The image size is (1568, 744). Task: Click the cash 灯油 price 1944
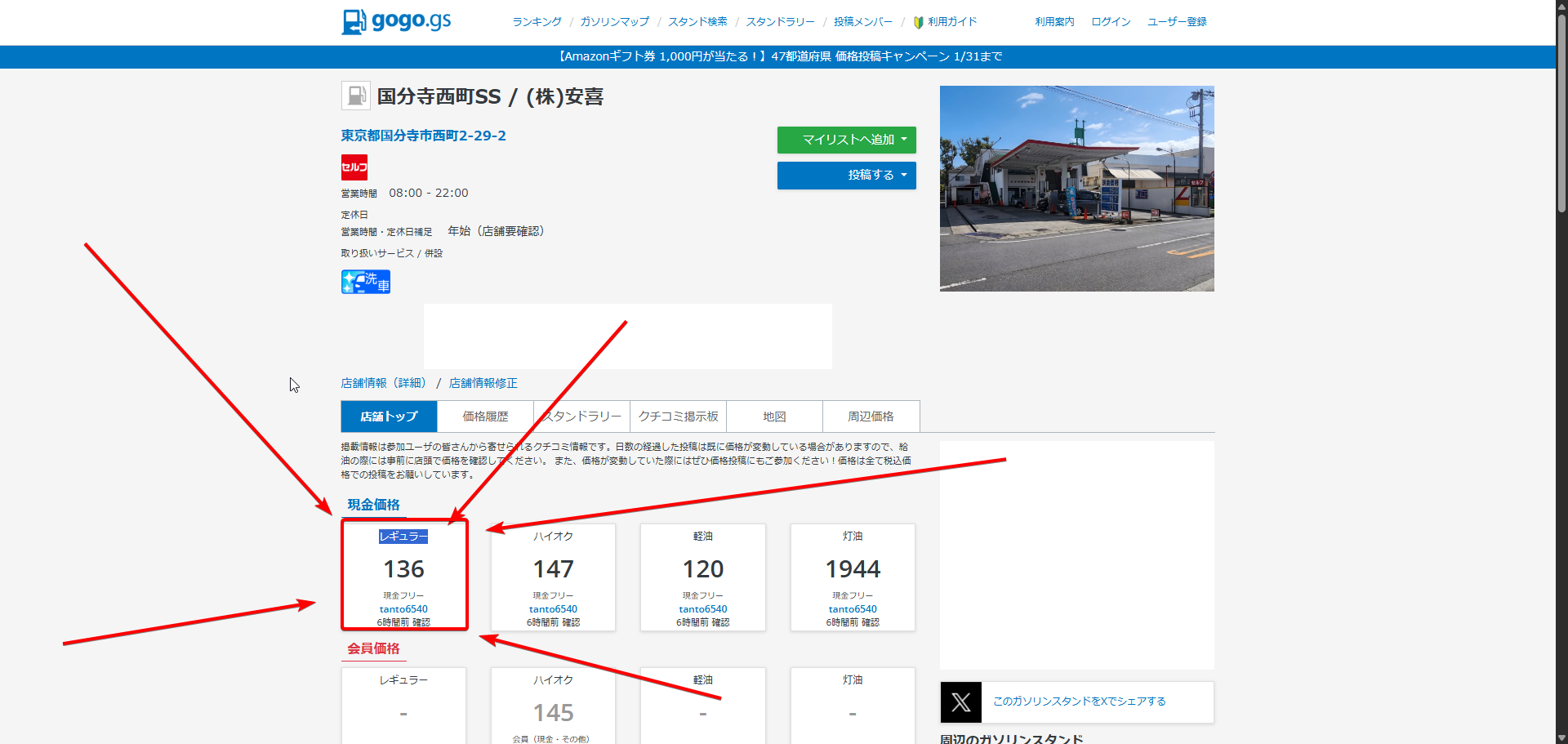pos(853,569)
